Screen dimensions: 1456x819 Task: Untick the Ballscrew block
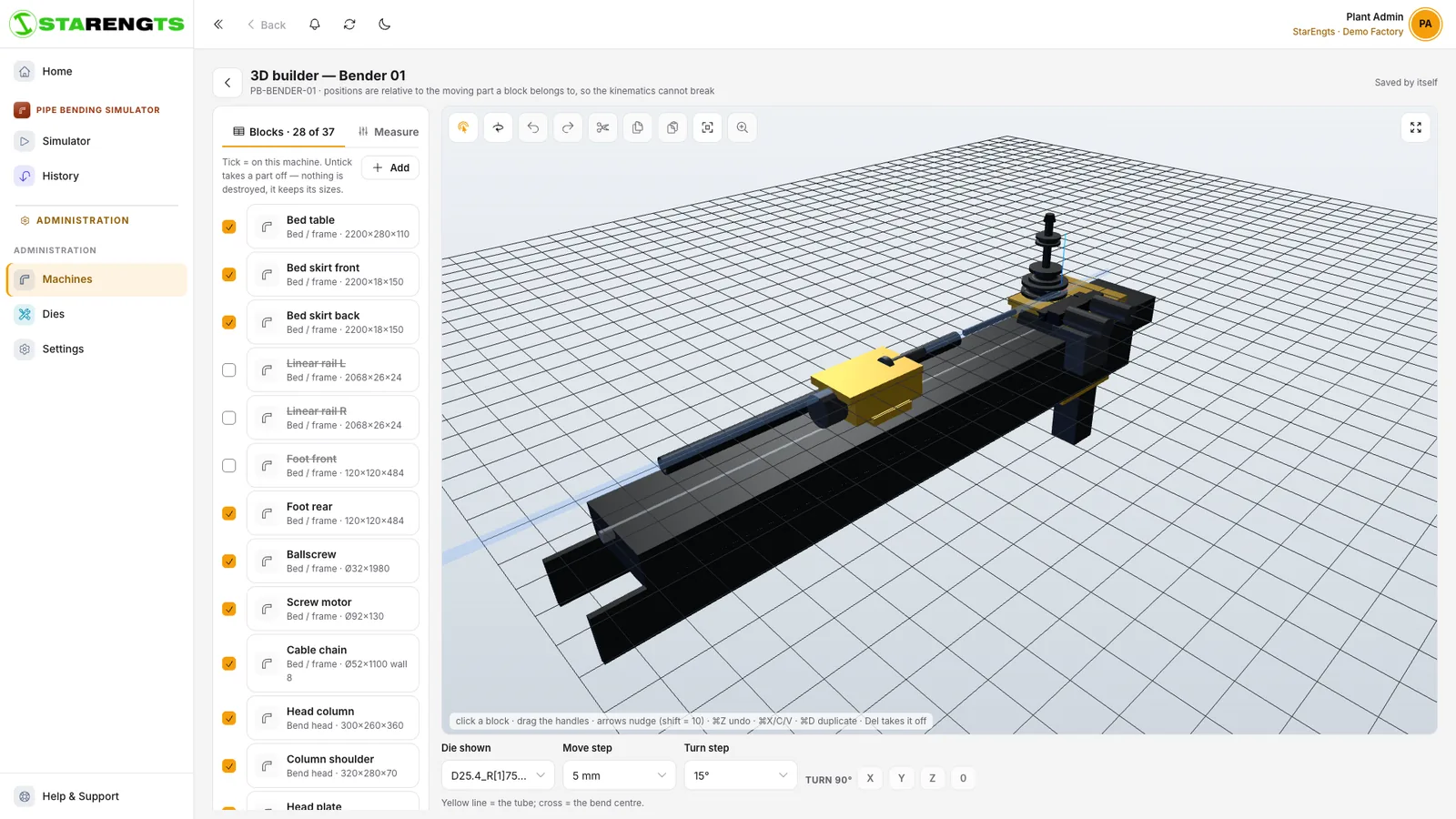[229, 561]
